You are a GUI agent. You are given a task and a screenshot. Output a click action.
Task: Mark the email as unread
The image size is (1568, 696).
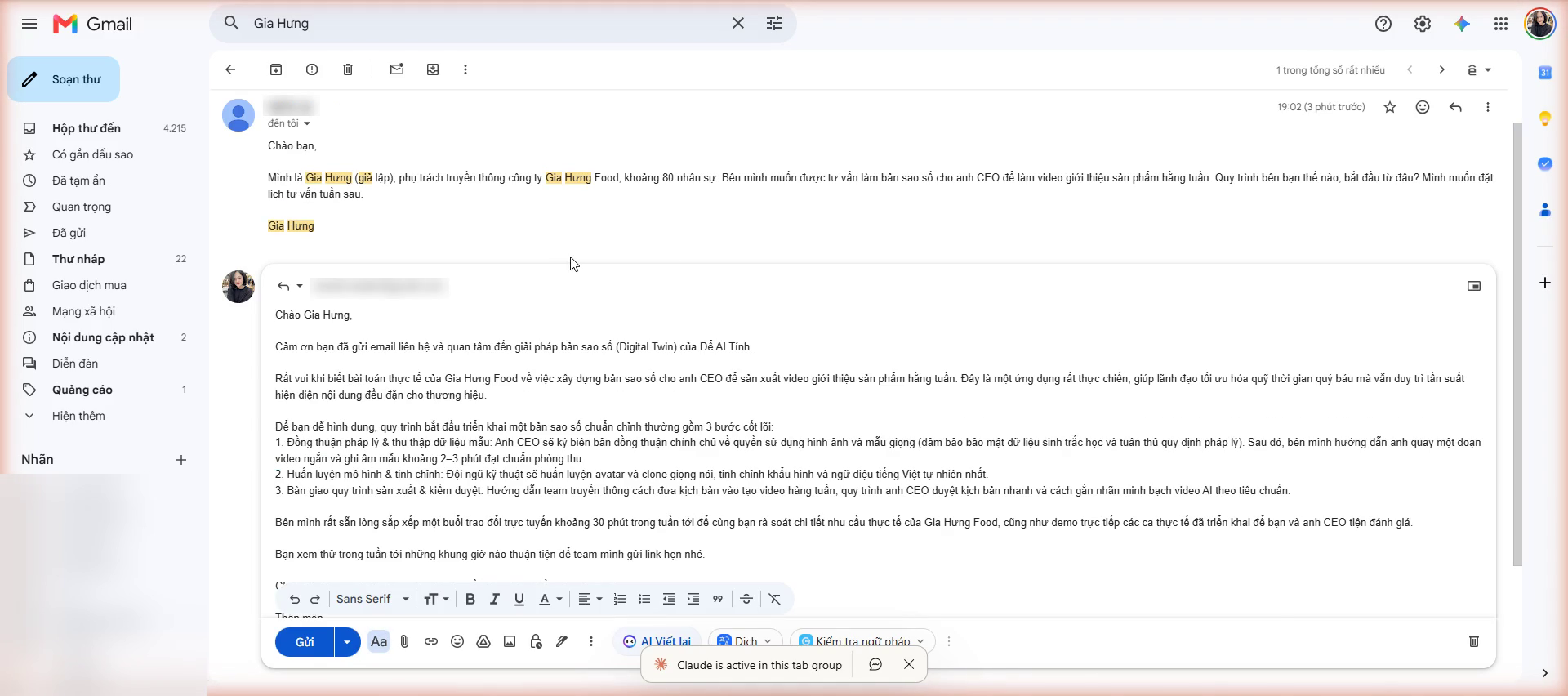coord(397,69)
